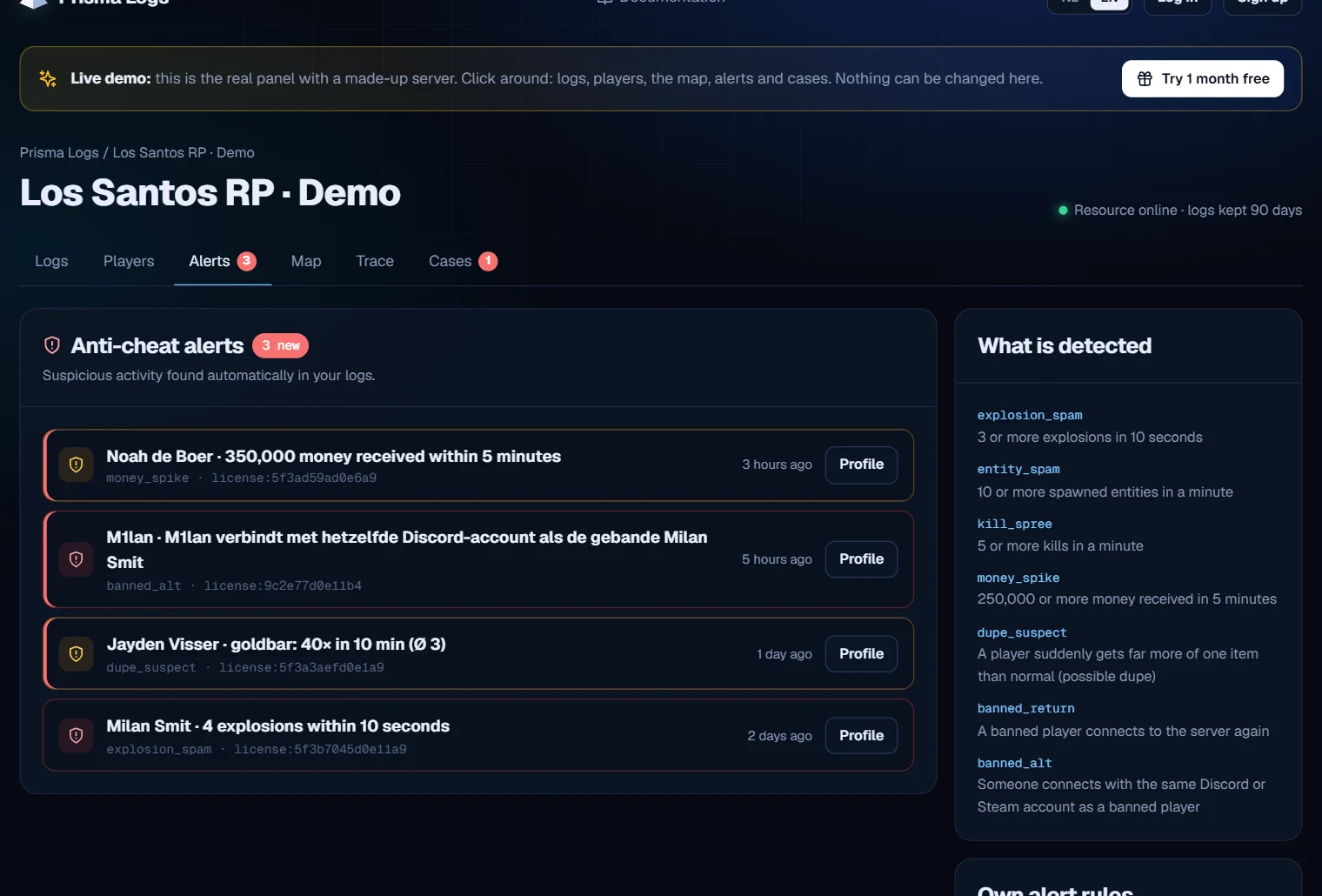Click Try 1 month free button
Screen dimensions: 1322x896
pyautogui.click(x=1203, y=78)
